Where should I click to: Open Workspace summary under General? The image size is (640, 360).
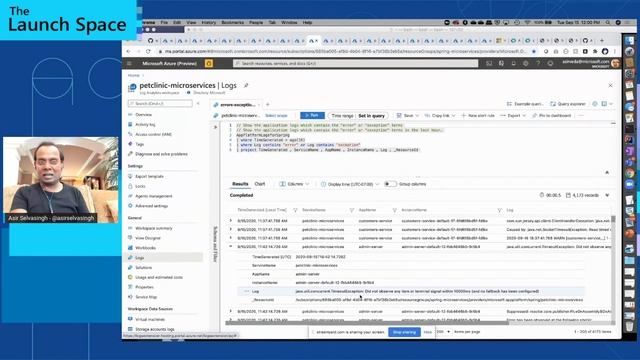pyautogui.click(x=153, y=228)
